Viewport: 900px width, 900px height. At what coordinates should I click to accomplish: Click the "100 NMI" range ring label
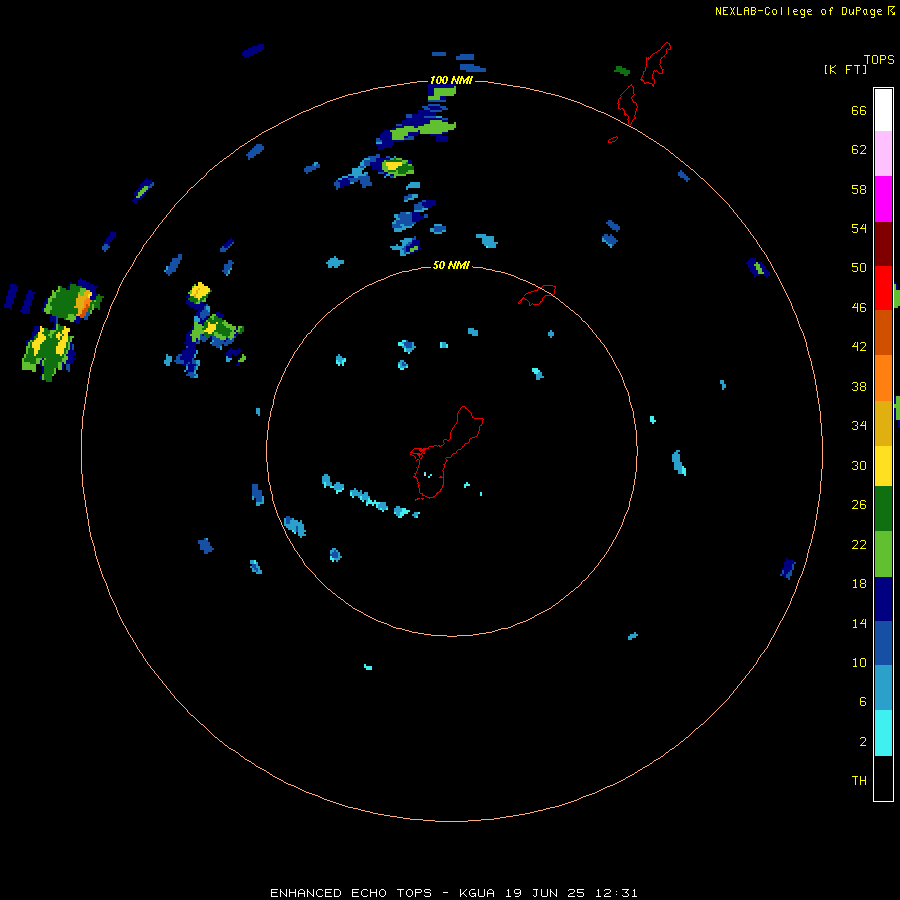click(x=451, y=80)
